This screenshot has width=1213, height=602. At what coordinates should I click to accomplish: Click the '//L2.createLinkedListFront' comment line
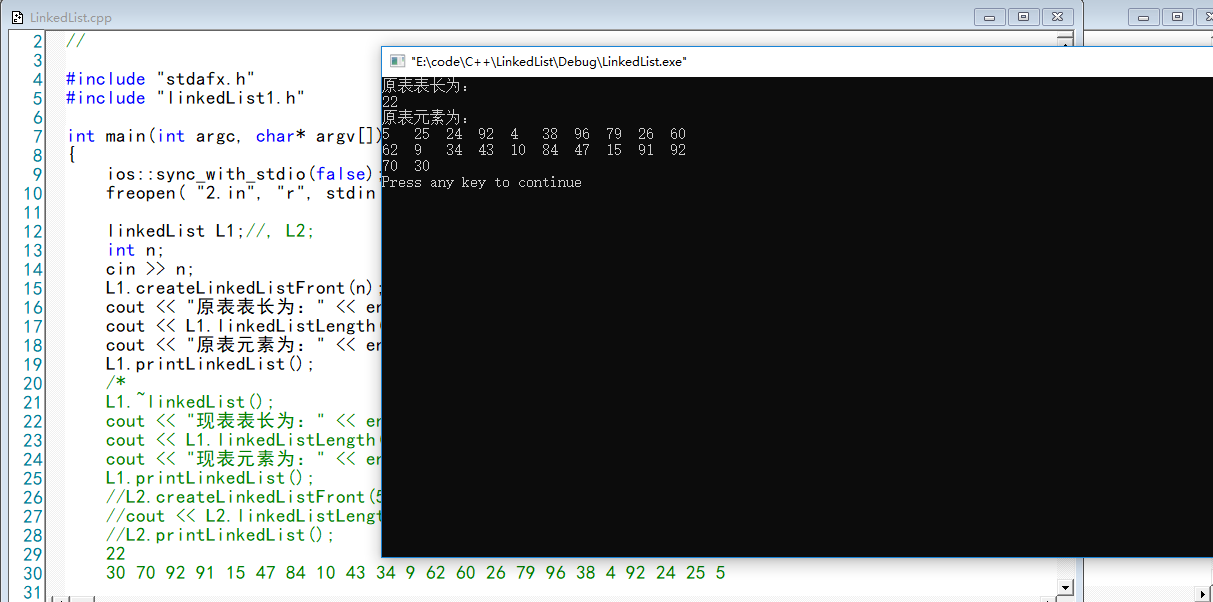244,497
